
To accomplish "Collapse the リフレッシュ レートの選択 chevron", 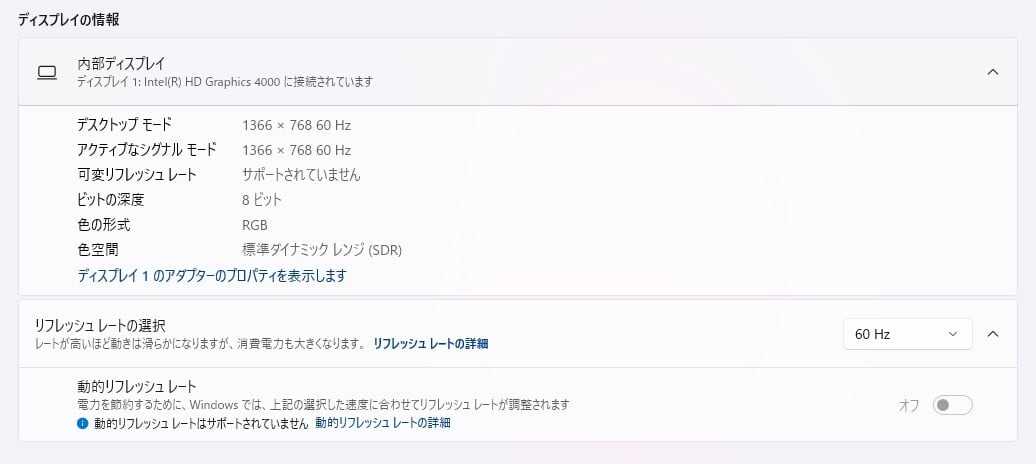I will [x=992, y=334].
